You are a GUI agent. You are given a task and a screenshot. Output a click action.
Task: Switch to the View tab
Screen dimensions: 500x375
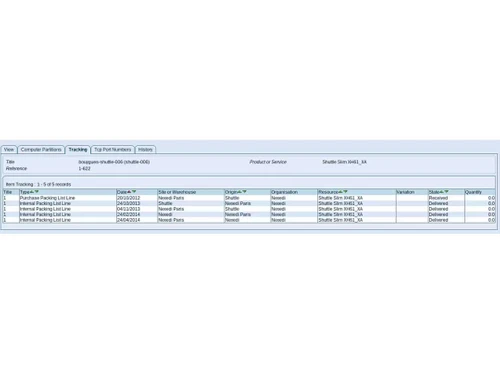pyautogui.click(x=9, y=150)
